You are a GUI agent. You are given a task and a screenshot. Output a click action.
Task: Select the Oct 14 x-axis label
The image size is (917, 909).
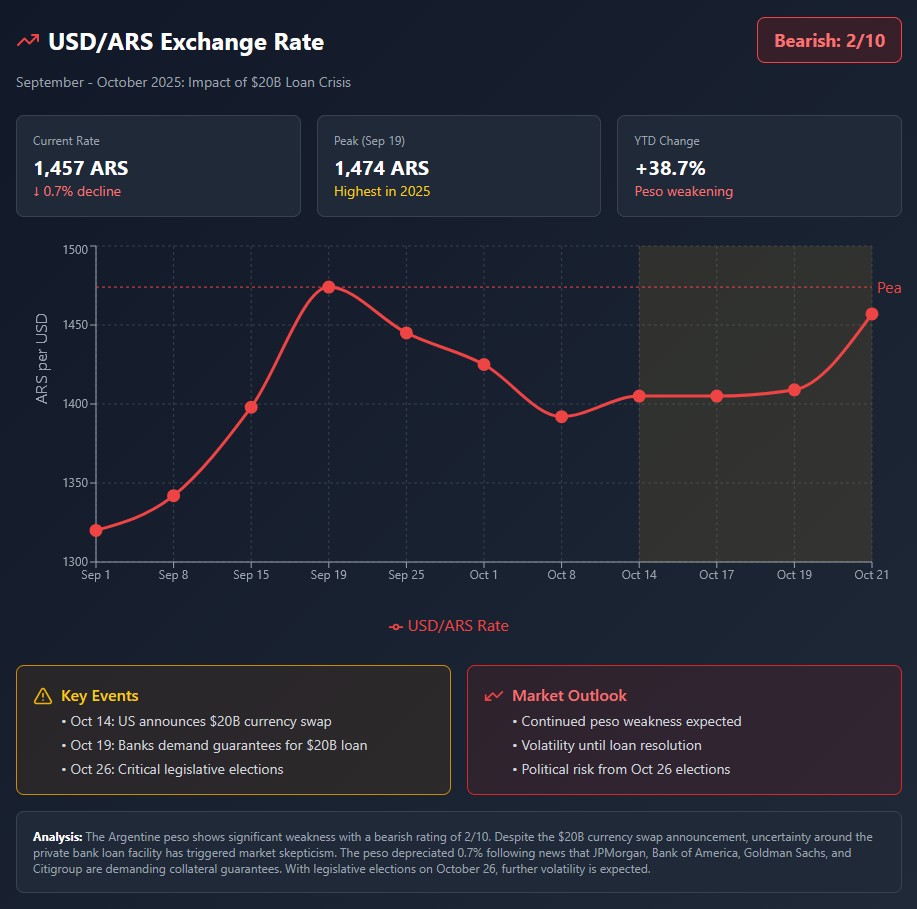click(639, 576)
